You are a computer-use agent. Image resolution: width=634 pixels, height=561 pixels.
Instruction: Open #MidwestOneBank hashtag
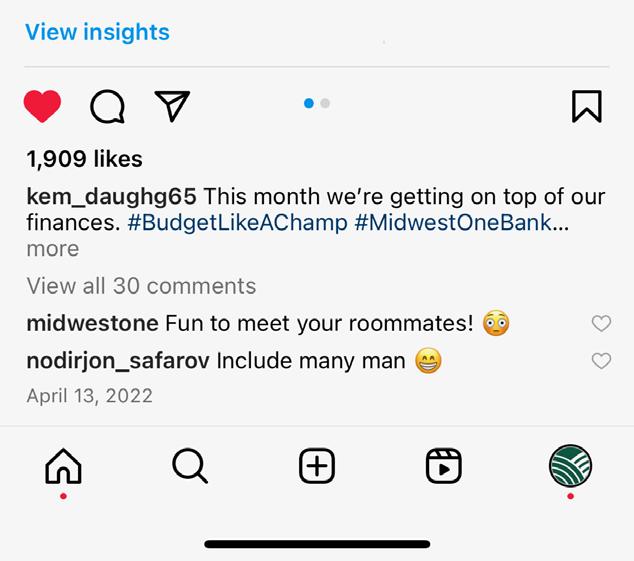(x=453, y=222)
